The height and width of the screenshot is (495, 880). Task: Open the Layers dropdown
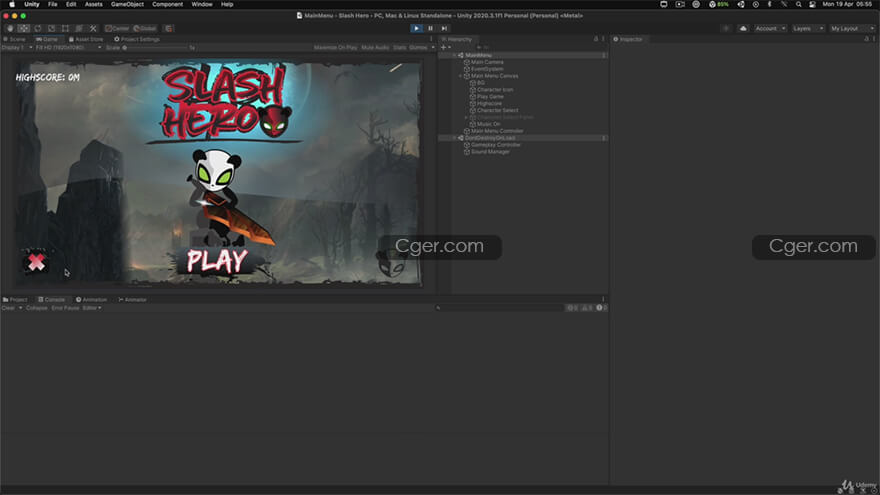click(808, 28)
